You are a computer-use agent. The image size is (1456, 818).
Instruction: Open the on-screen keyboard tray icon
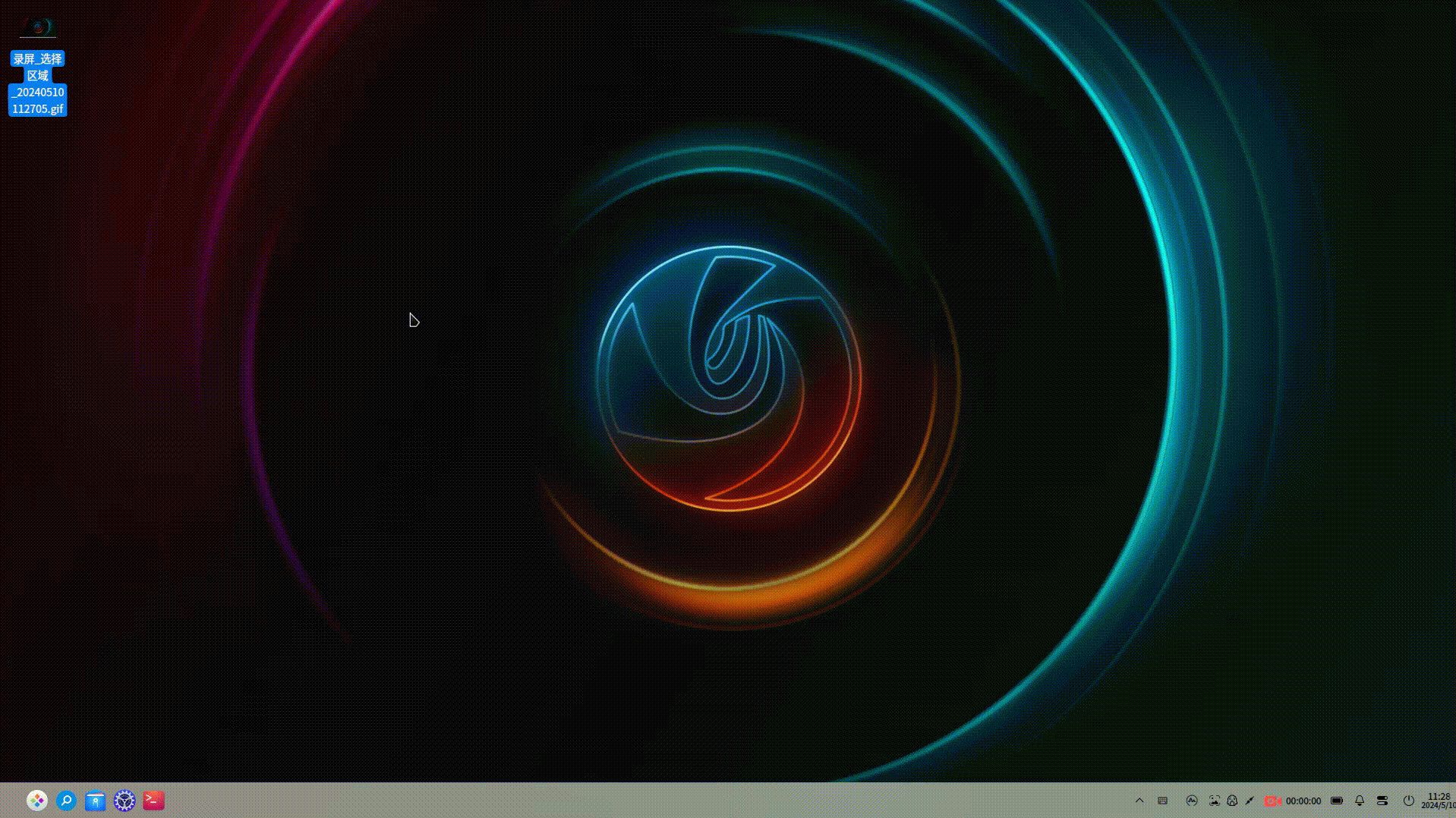click(1162, 801)
